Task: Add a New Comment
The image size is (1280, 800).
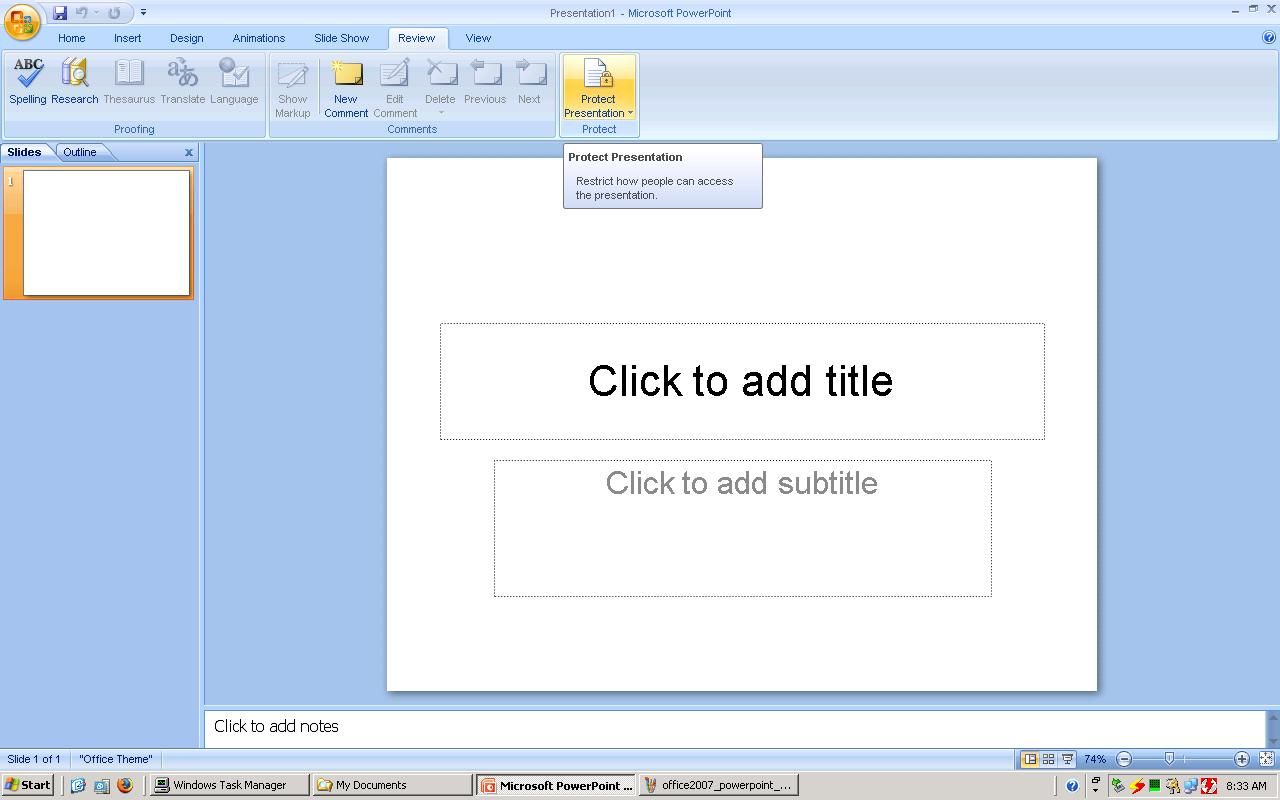Action: [x=346, y=88]
